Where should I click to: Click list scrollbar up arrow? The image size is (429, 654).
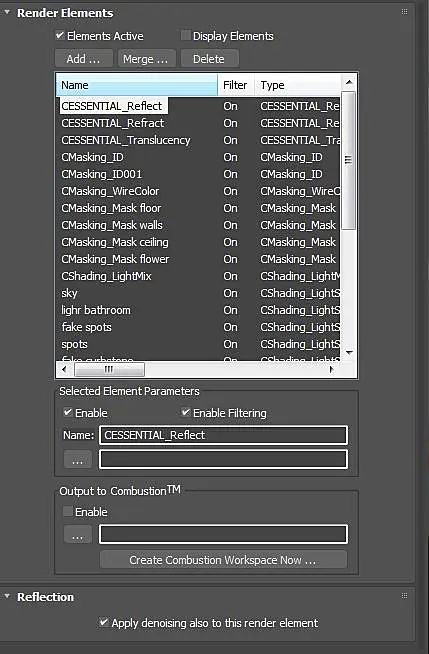tap(349, 82)
